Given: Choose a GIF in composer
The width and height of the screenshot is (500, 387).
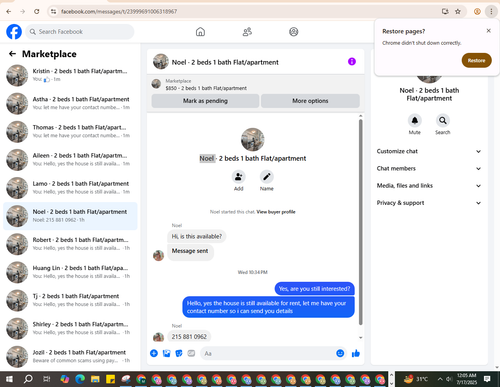Looking at the screenshot, I should point(191,353).
